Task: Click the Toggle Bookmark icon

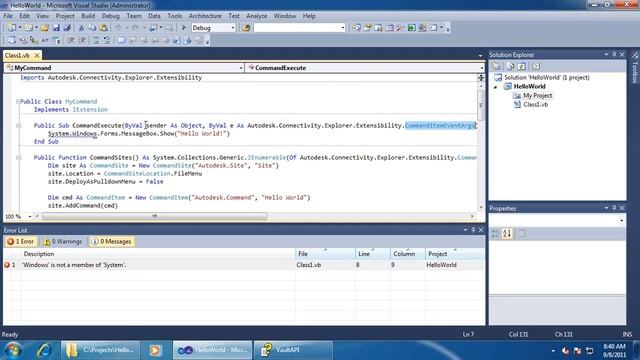Action: (121, 40)
